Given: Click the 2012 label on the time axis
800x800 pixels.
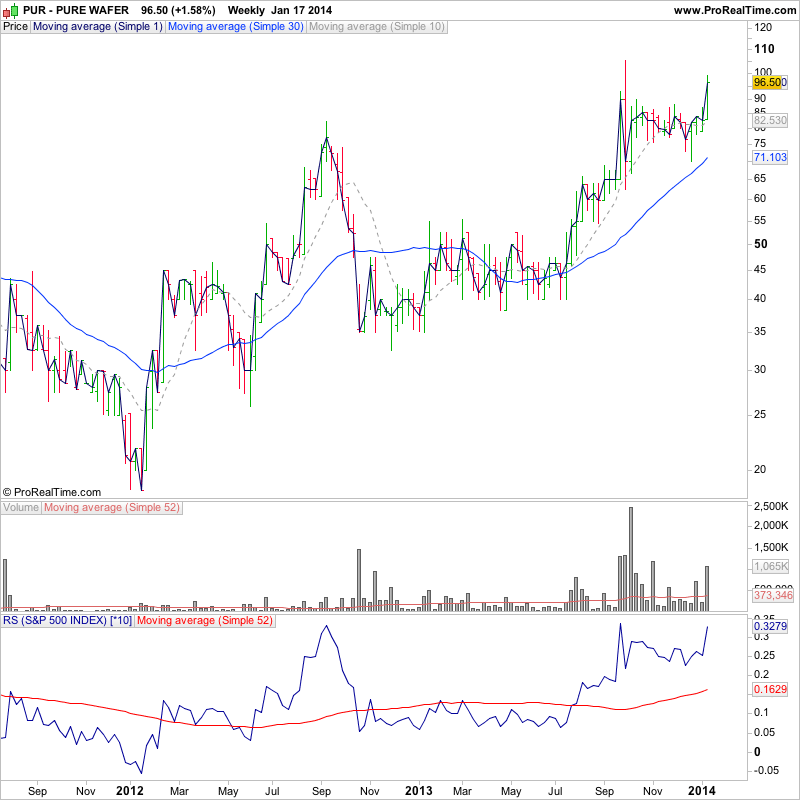Looking at the screenshot, I should coord(130,791).
